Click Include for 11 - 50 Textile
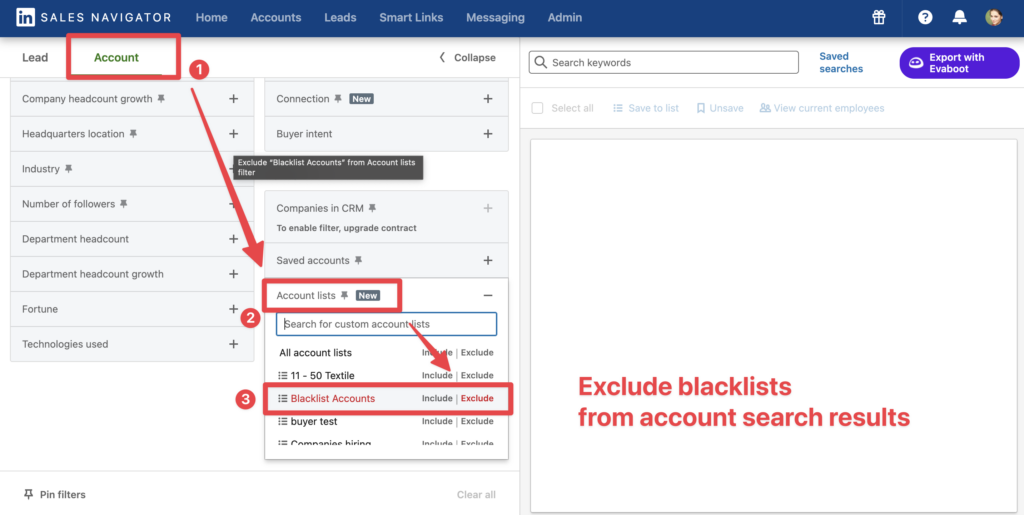 437,375
